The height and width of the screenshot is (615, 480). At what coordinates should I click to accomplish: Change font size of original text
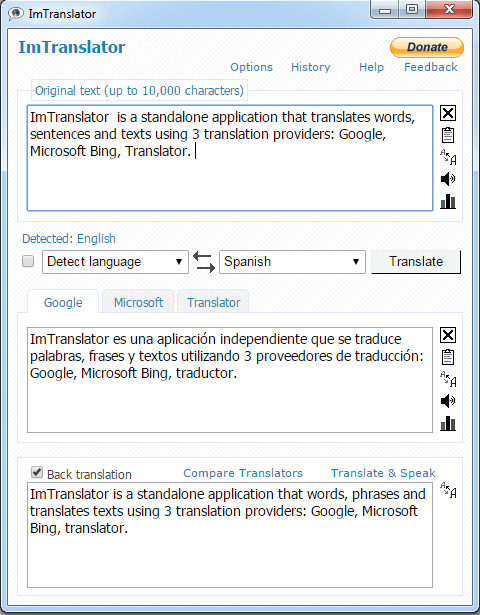[x=448, y=157]
